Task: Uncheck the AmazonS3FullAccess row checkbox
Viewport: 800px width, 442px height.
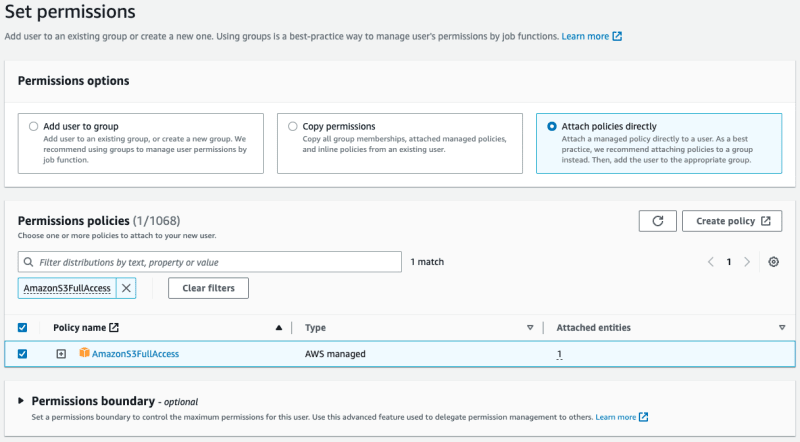Action: (x=22, y=354)
